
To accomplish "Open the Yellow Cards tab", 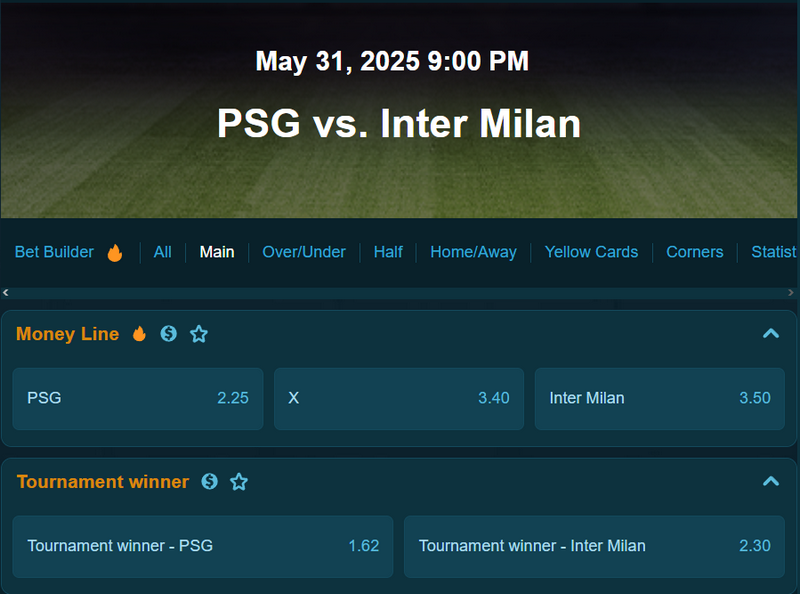I will (x=591, y=252).
